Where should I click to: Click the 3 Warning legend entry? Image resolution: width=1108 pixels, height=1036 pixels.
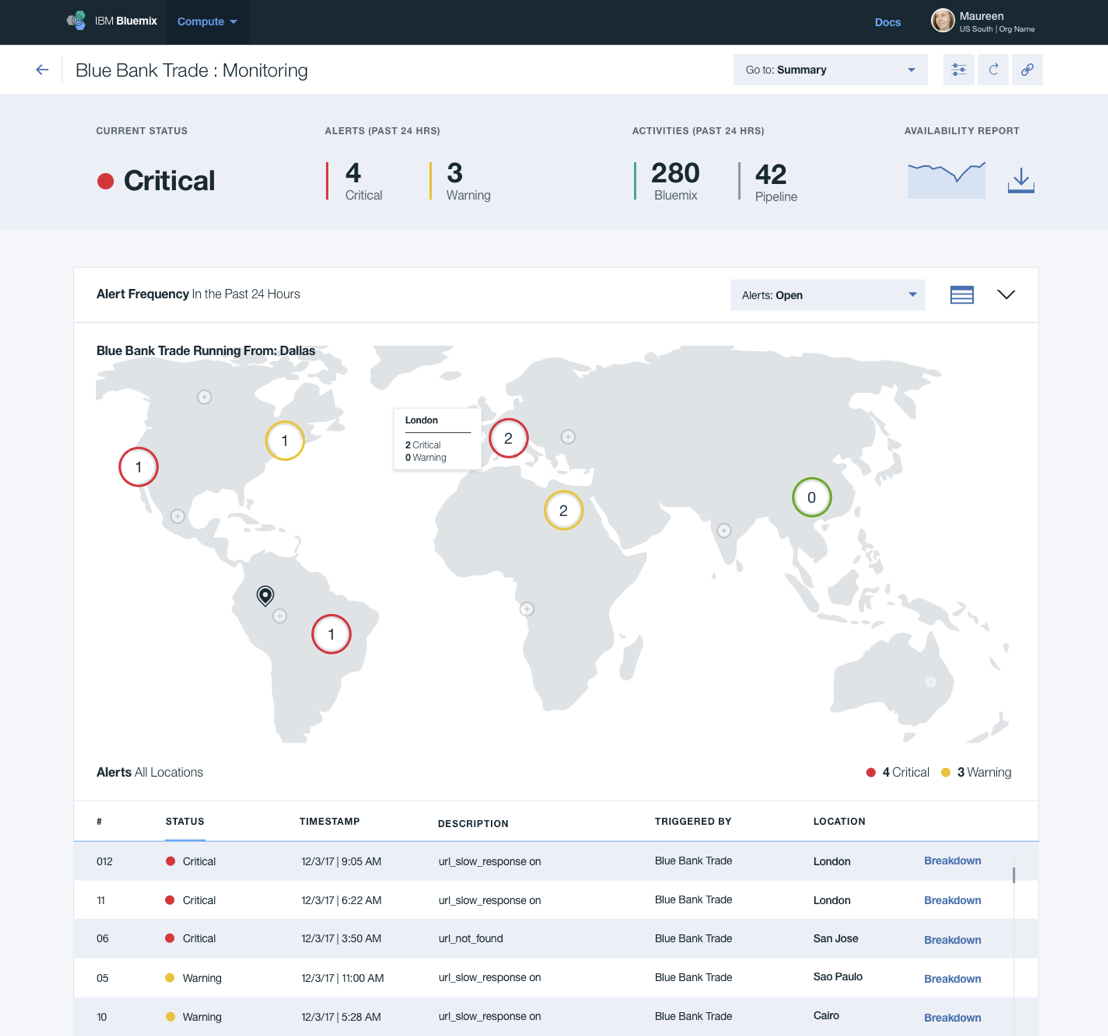pos(977,772)
